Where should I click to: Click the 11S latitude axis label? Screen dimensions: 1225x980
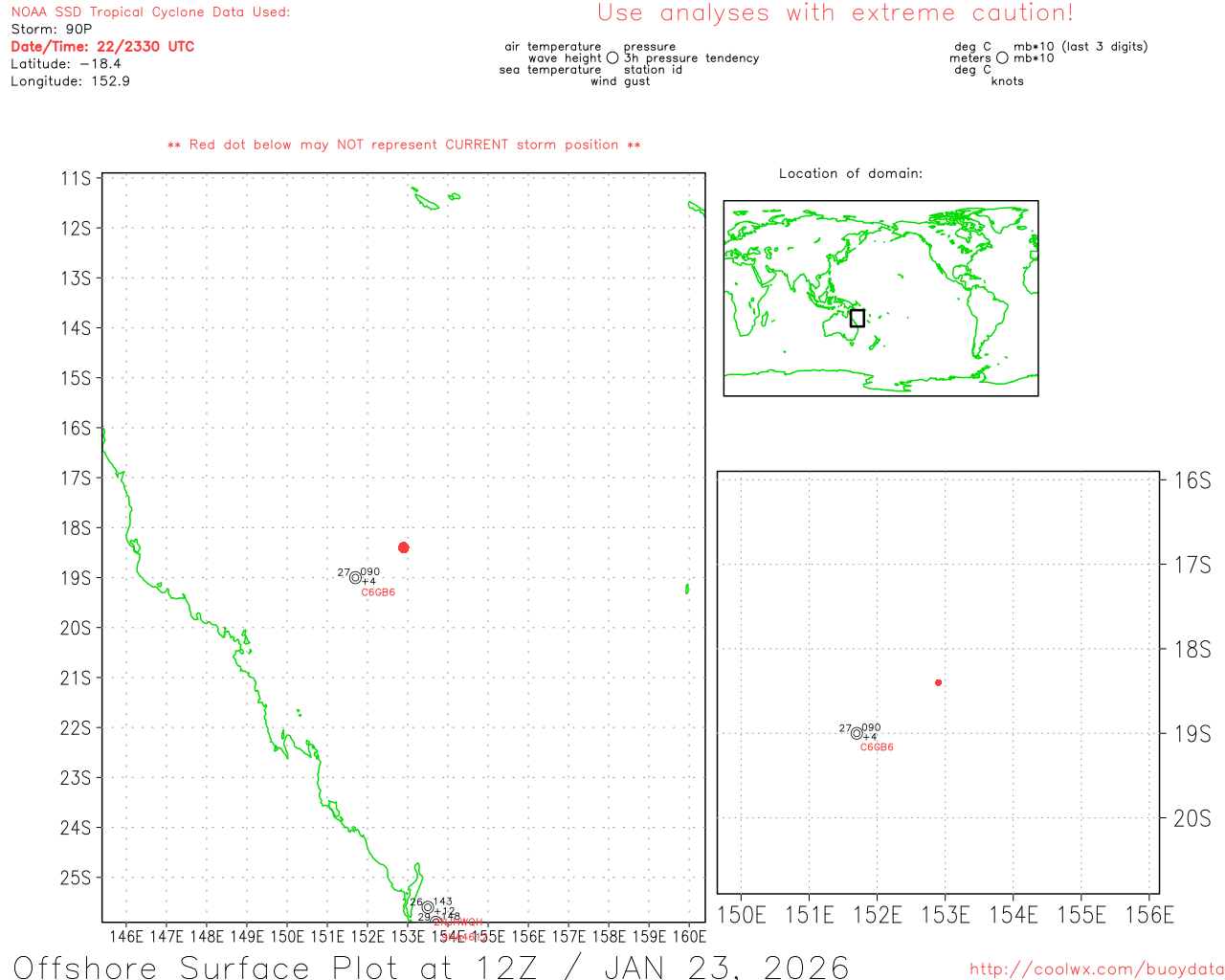76,178
